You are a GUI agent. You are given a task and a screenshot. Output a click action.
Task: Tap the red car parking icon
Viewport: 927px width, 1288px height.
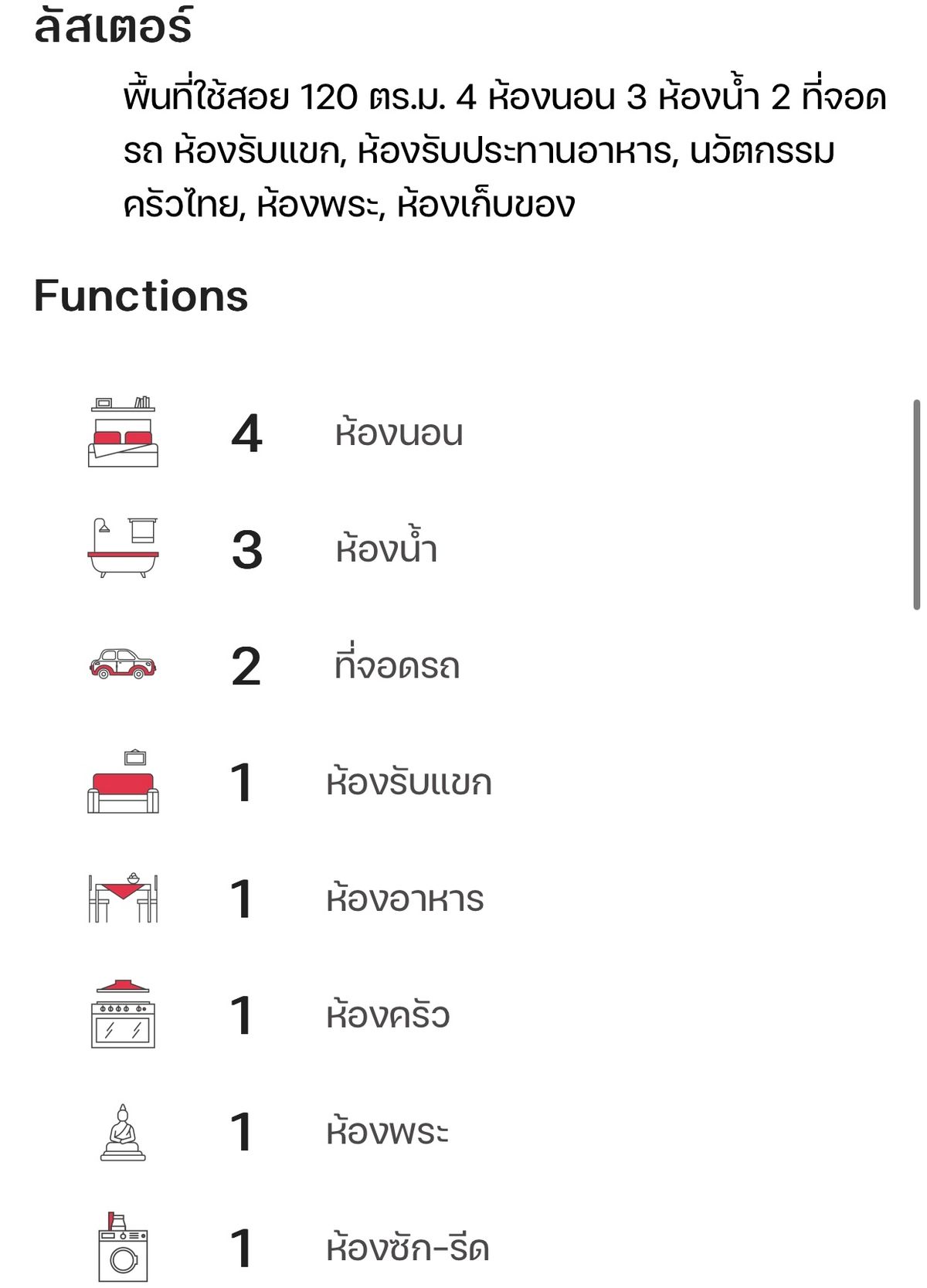click(123, 664)
